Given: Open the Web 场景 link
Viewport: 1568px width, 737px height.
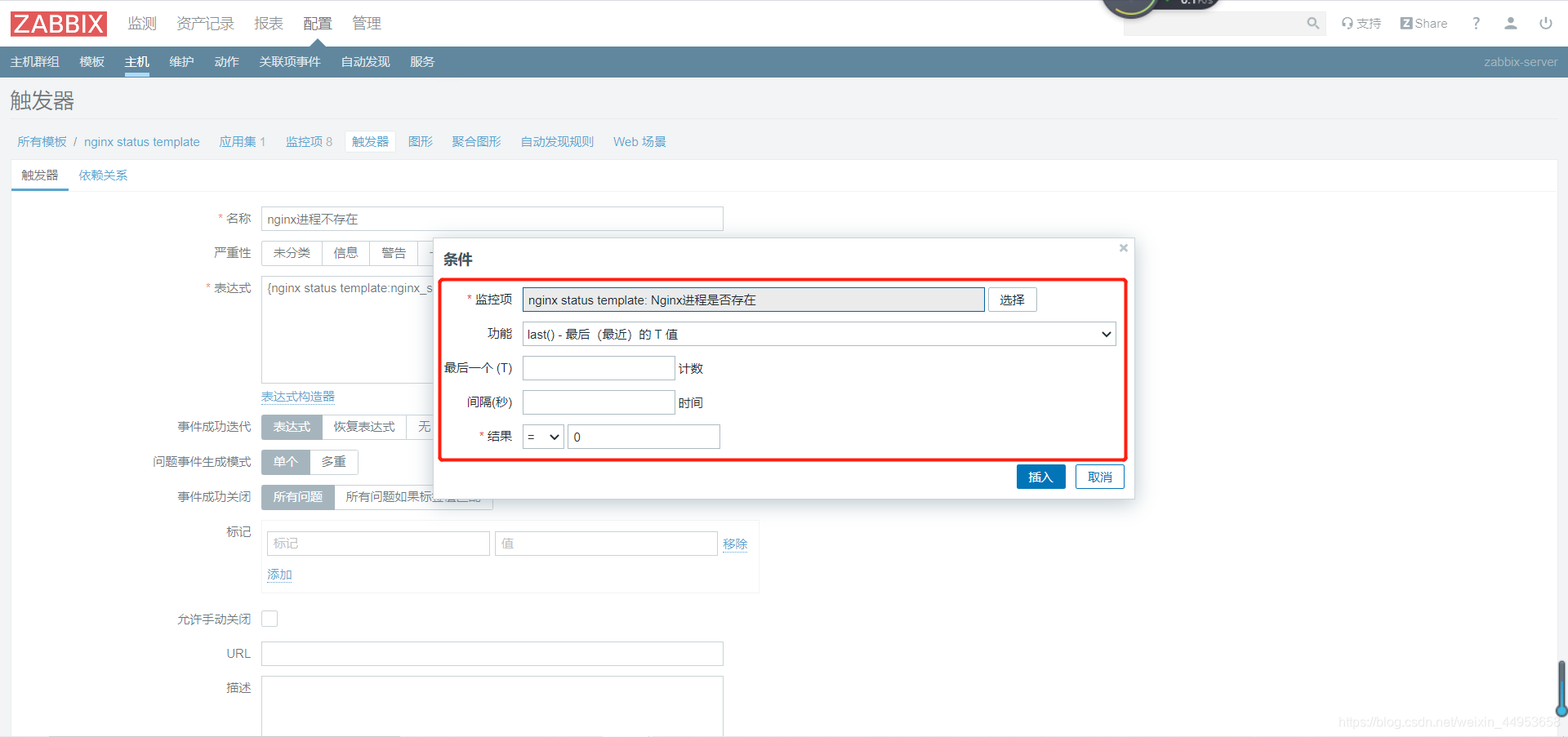Looking at the screenshot, I should (639, 142).
